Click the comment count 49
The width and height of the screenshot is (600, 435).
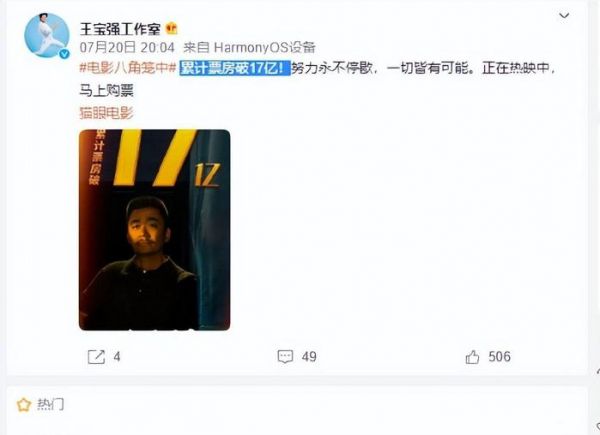309,357
